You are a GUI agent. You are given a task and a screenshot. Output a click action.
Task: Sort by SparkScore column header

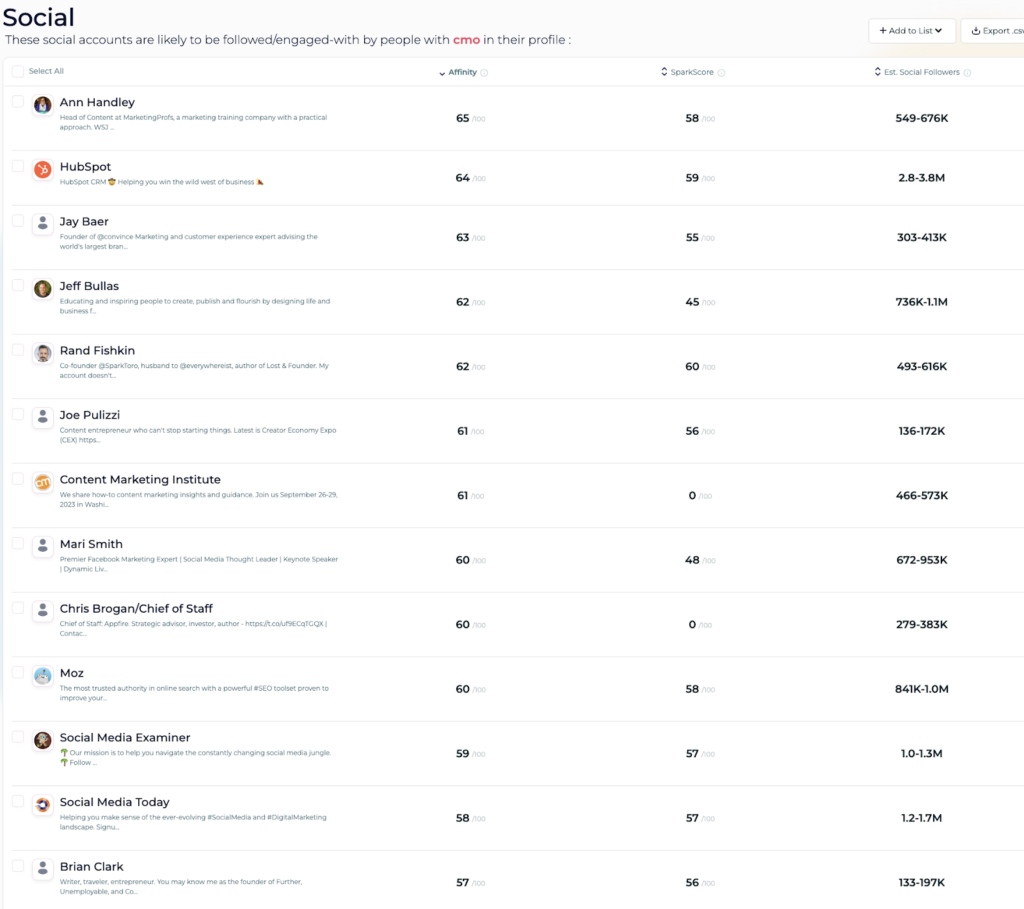pyautogui.click(x=691, y=73)
